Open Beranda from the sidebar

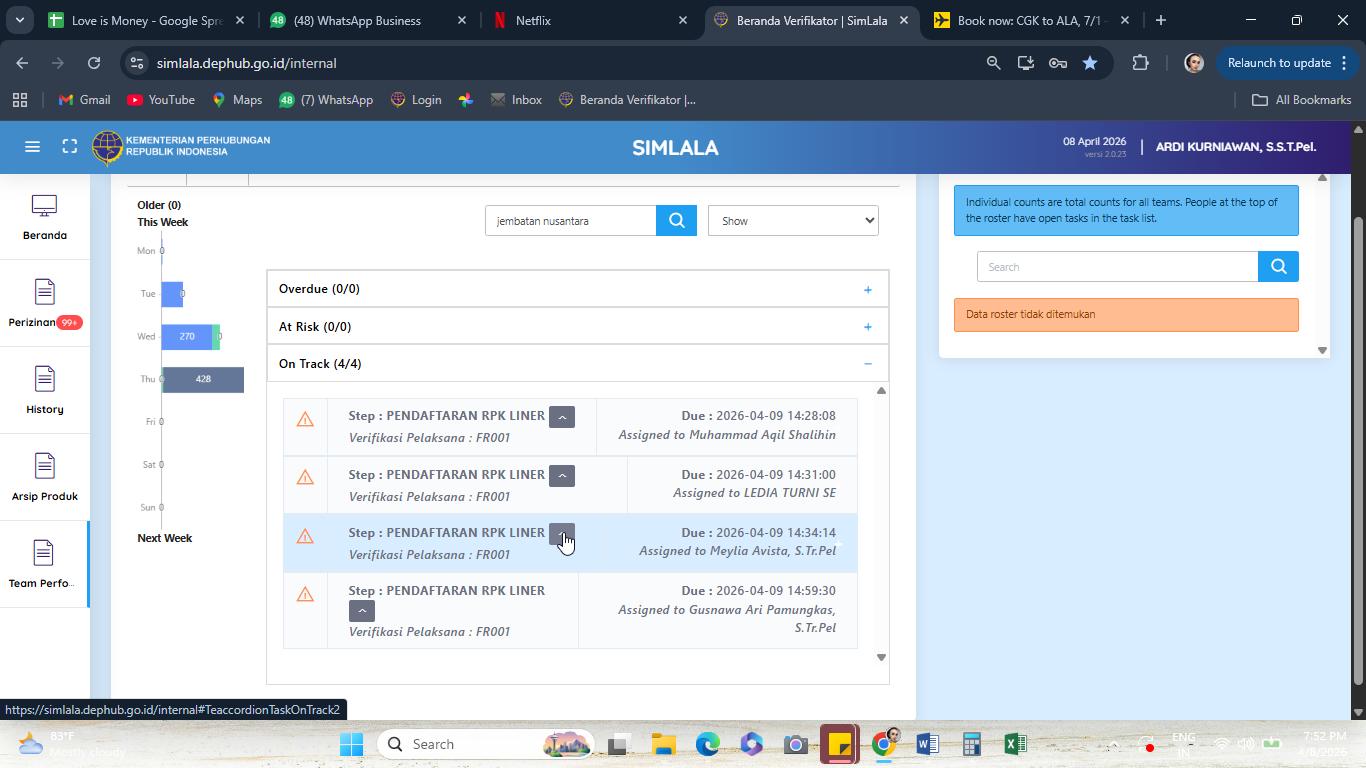44,218
